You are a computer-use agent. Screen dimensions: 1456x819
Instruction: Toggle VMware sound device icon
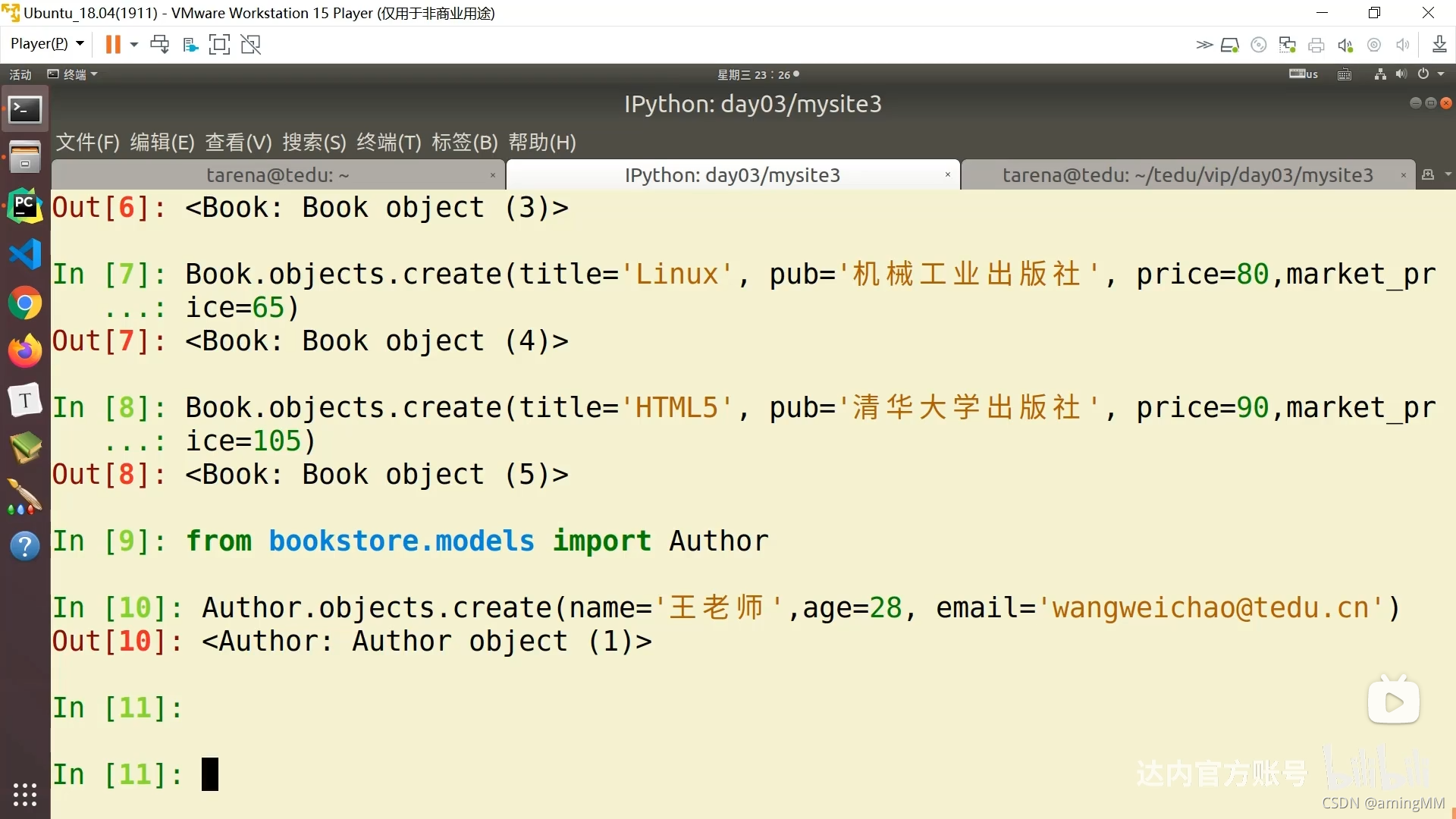(1345, 45)
